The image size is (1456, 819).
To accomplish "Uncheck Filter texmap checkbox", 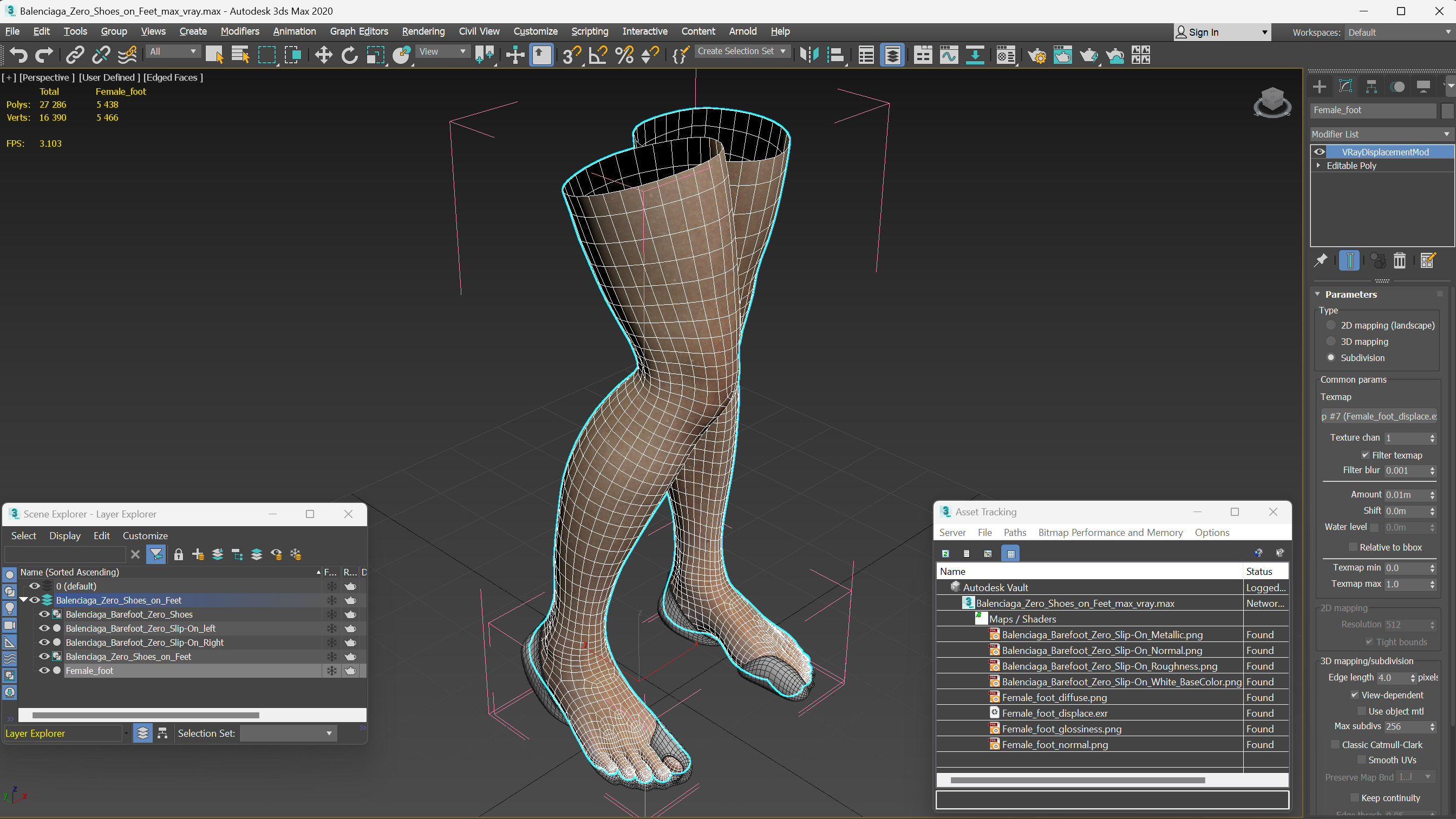I will pos(1365,455).
